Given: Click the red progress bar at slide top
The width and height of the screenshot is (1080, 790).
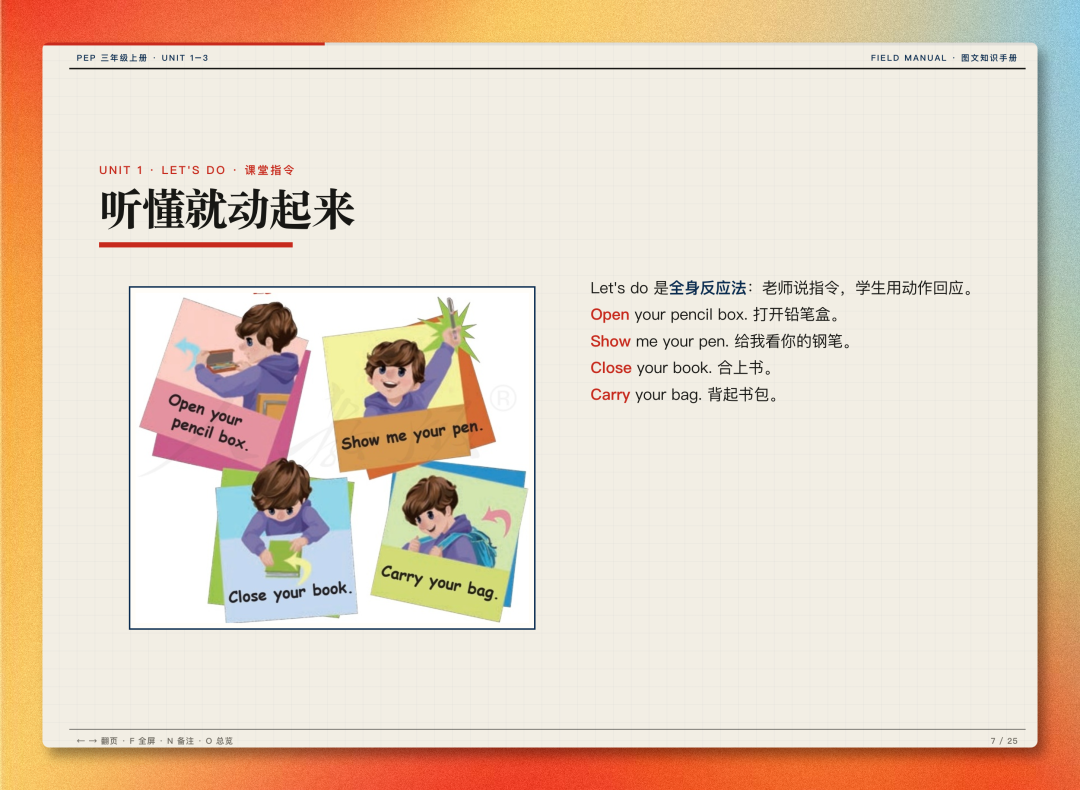Looking at the screenshot, I should tap(184, 44).
